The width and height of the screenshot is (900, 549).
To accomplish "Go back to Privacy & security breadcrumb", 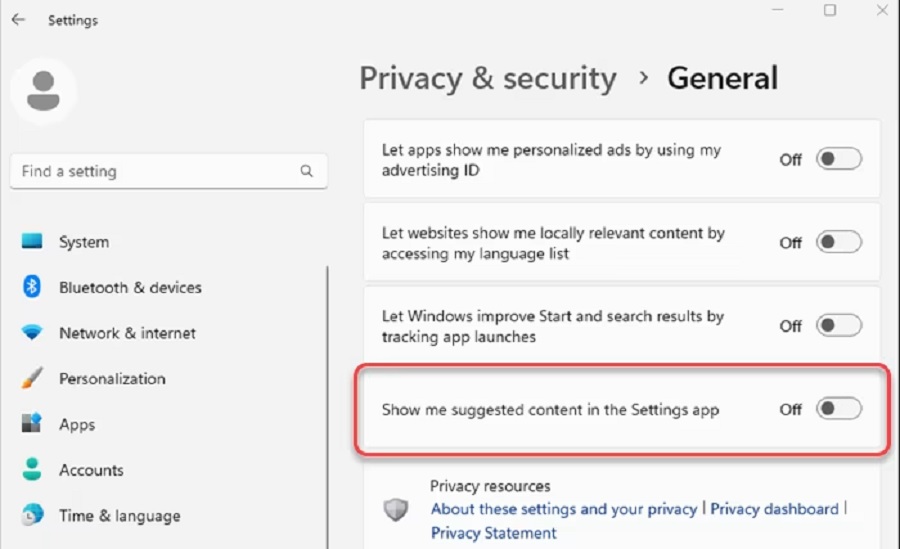I will 488,78.
